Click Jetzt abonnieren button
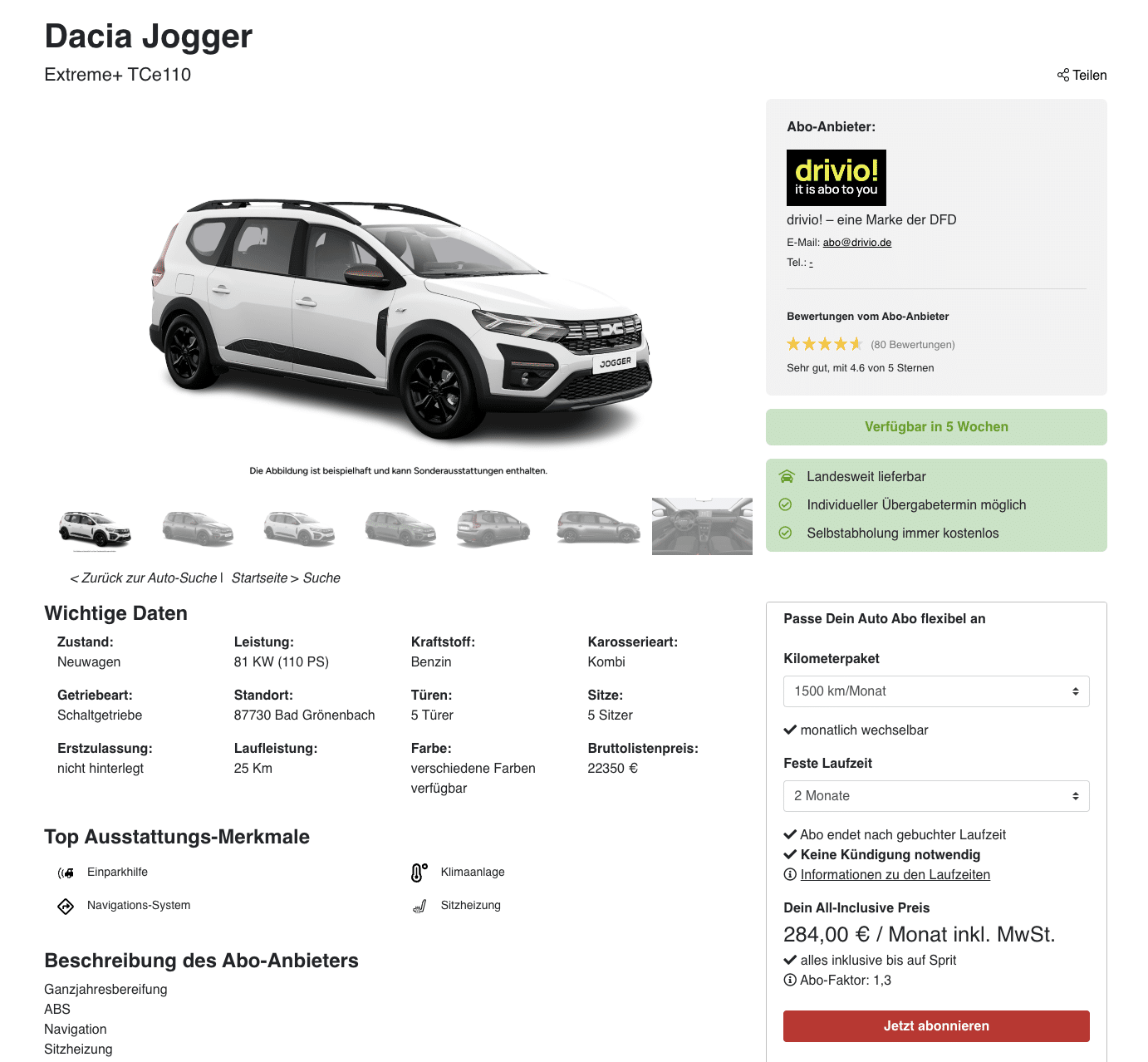Viewport: 1148px width, 1062px height. [x=936, y=1026]
